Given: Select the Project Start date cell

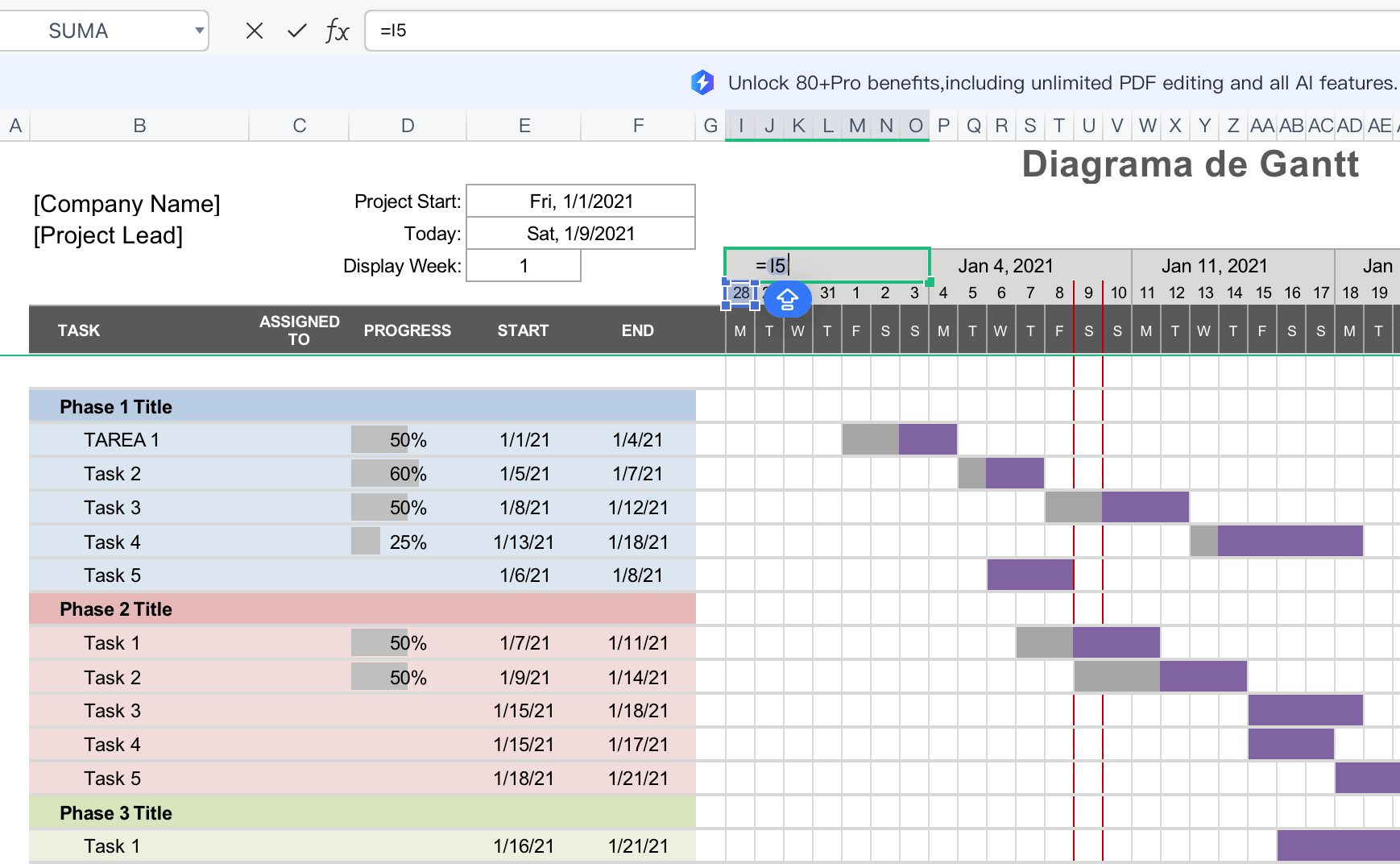Looking at the screenshot, I should pyautogui.click(x=580, y=201).
